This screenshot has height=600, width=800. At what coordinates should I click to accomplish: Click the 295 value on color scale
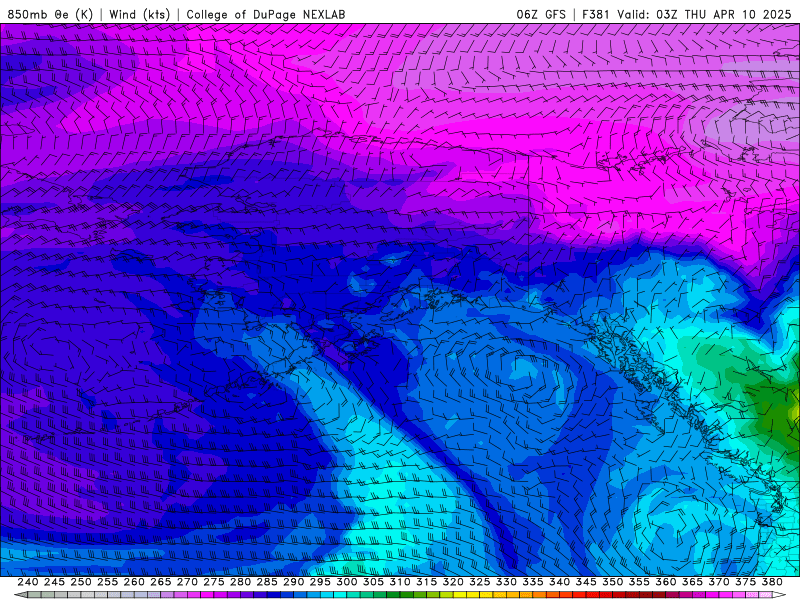pyautogui.click(x=320, y=582)
